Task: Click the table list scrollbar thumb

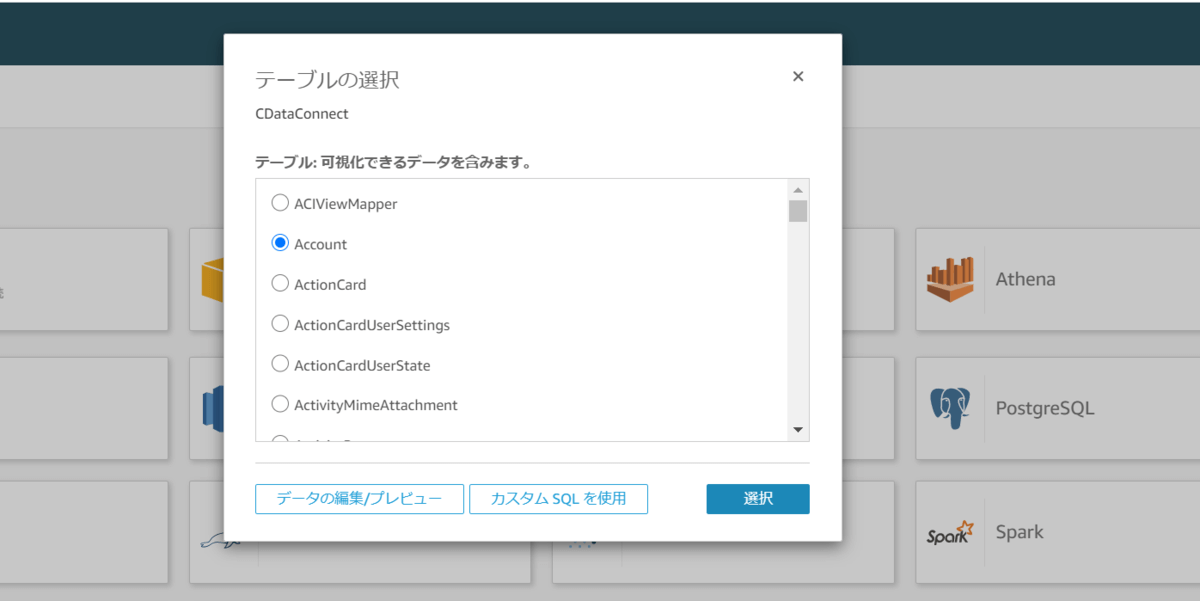Action: click(x=798, y=210)
